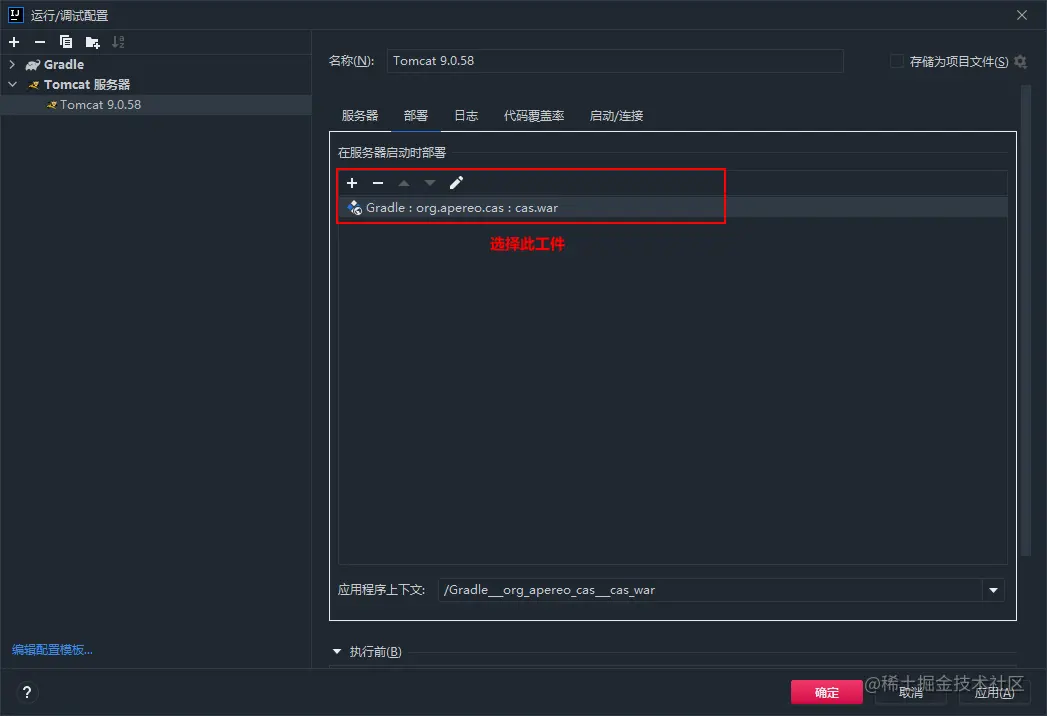
Task: Collapse the Tomcat 服务器 tree node
Action: click(12, 85)
